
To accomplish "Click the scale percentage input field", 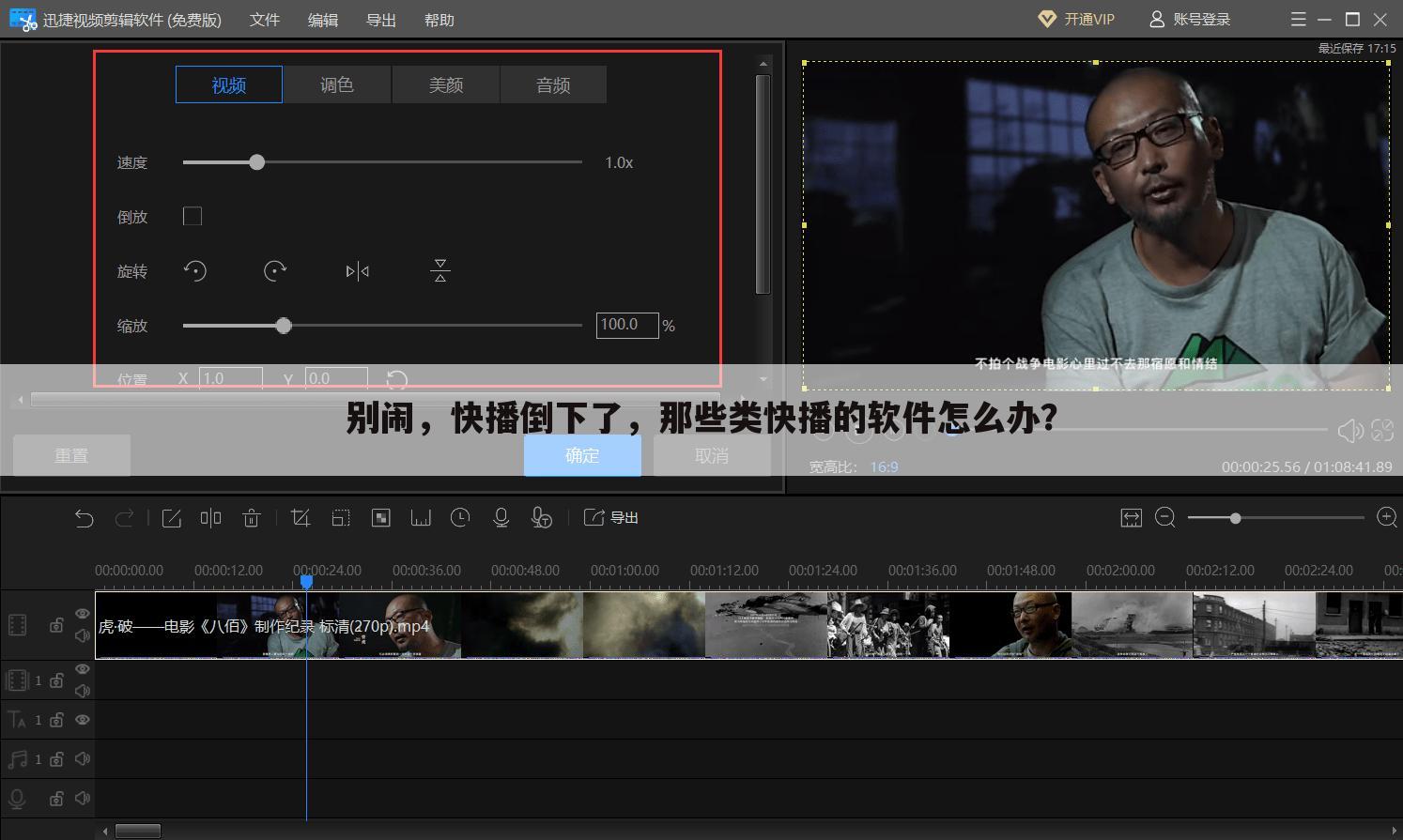I will click(x=627, y=325).
